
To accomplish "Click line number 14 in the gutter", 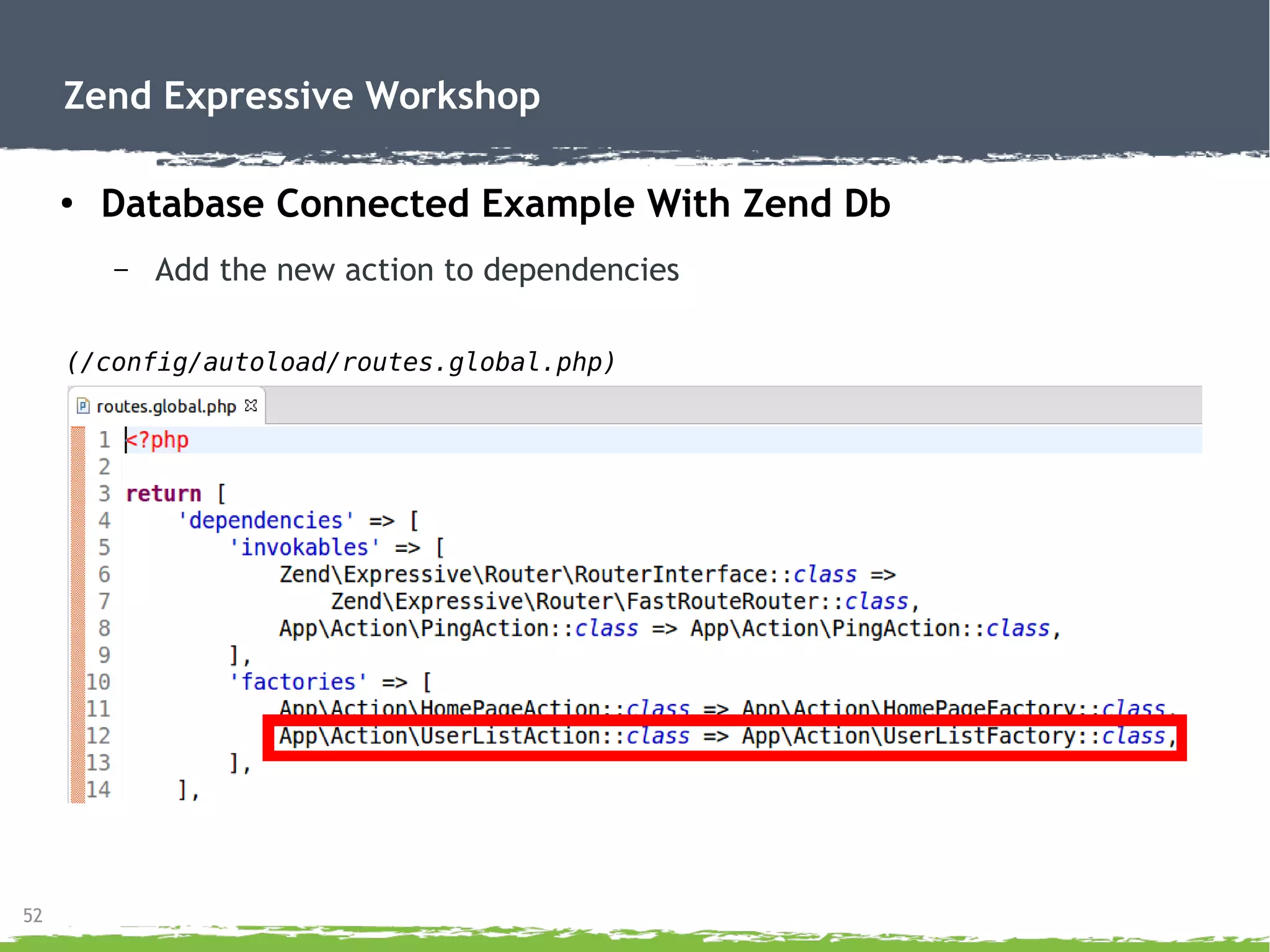I will pos(98,790).
